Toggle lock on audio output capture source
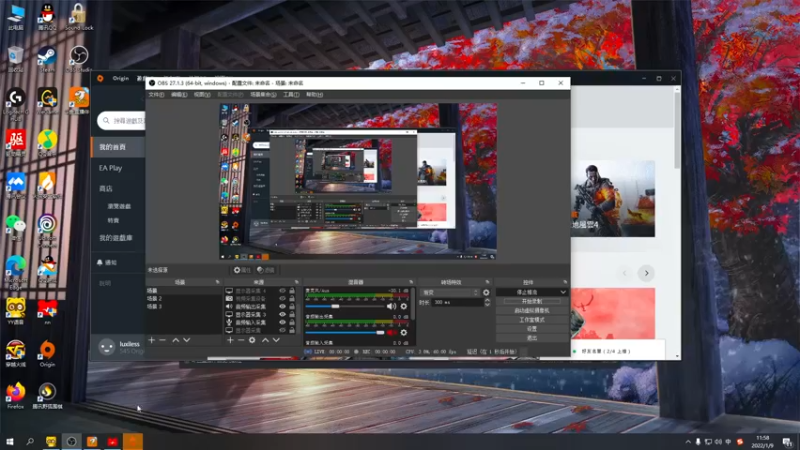 pos(292,307)
